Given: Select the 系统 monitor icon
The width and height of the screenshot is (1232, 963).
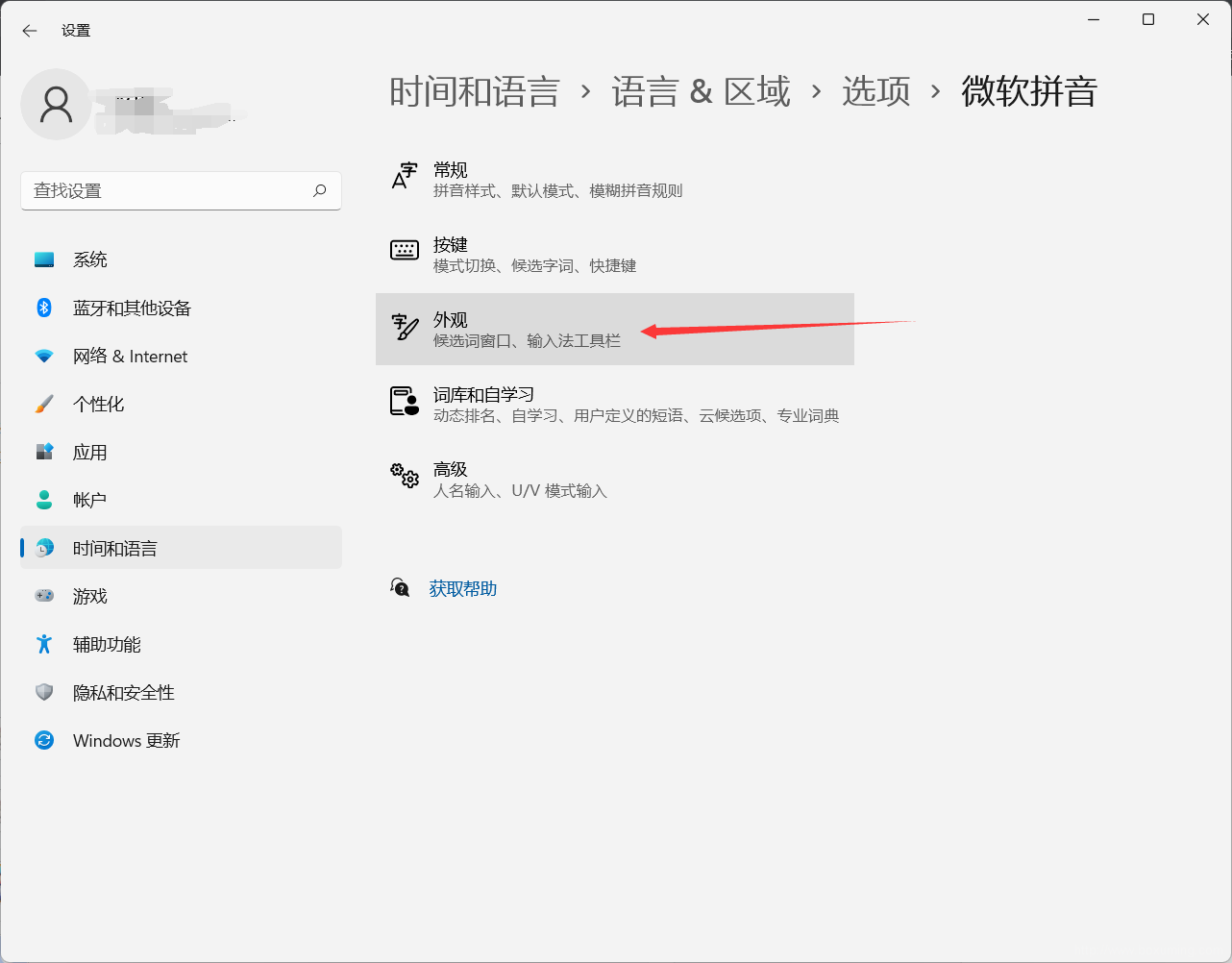Looking at the screenshot, I should click(x=44, y=259).
